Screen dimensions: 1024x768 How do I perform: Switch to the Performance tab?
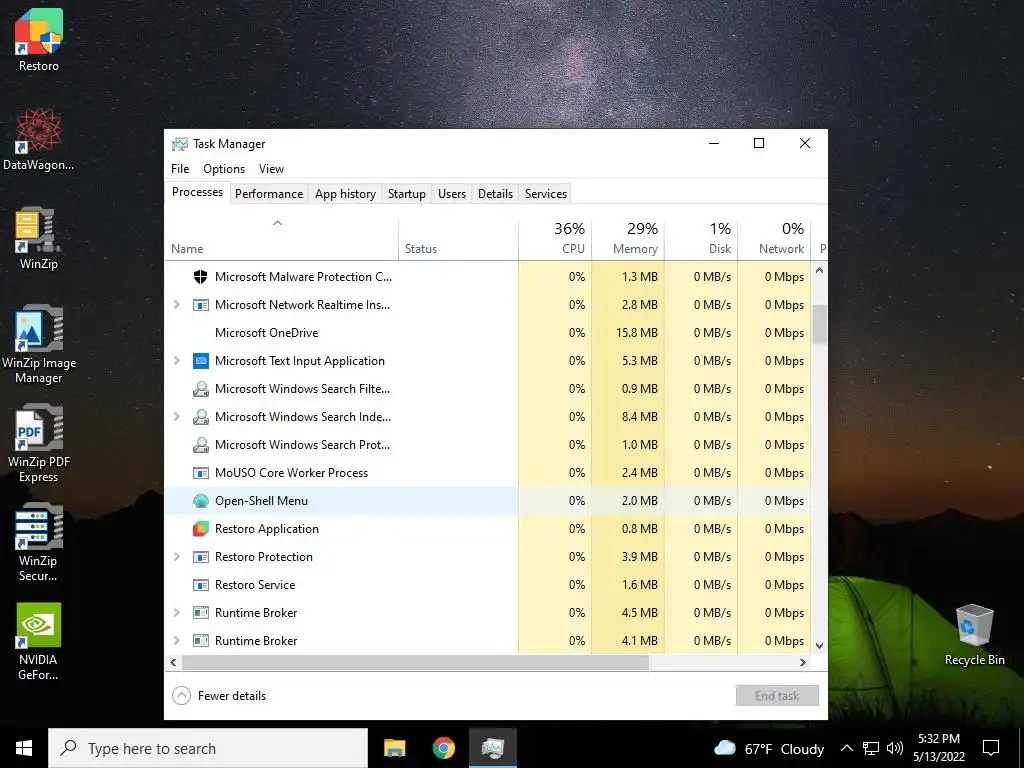click(269, 194)
